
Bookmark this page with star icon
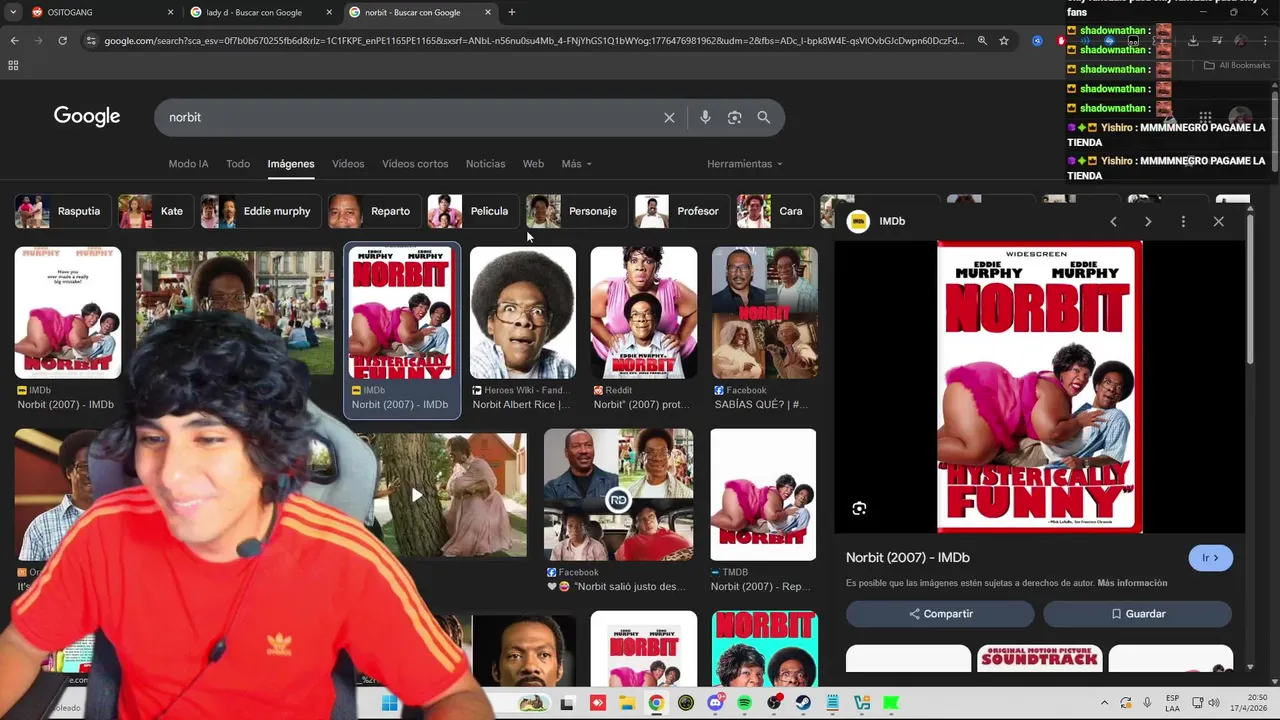click(1004, 41)
